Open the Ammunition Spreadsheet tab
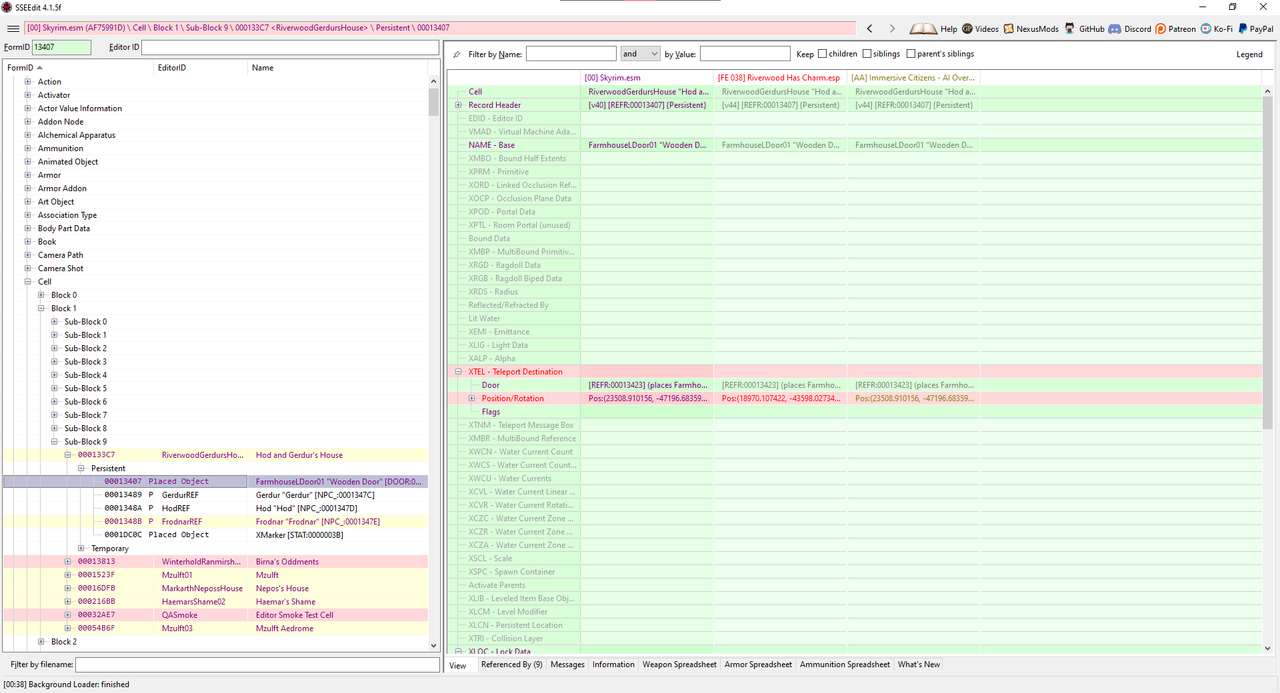Screen dimensions: 1280x693 click(844, 664)
